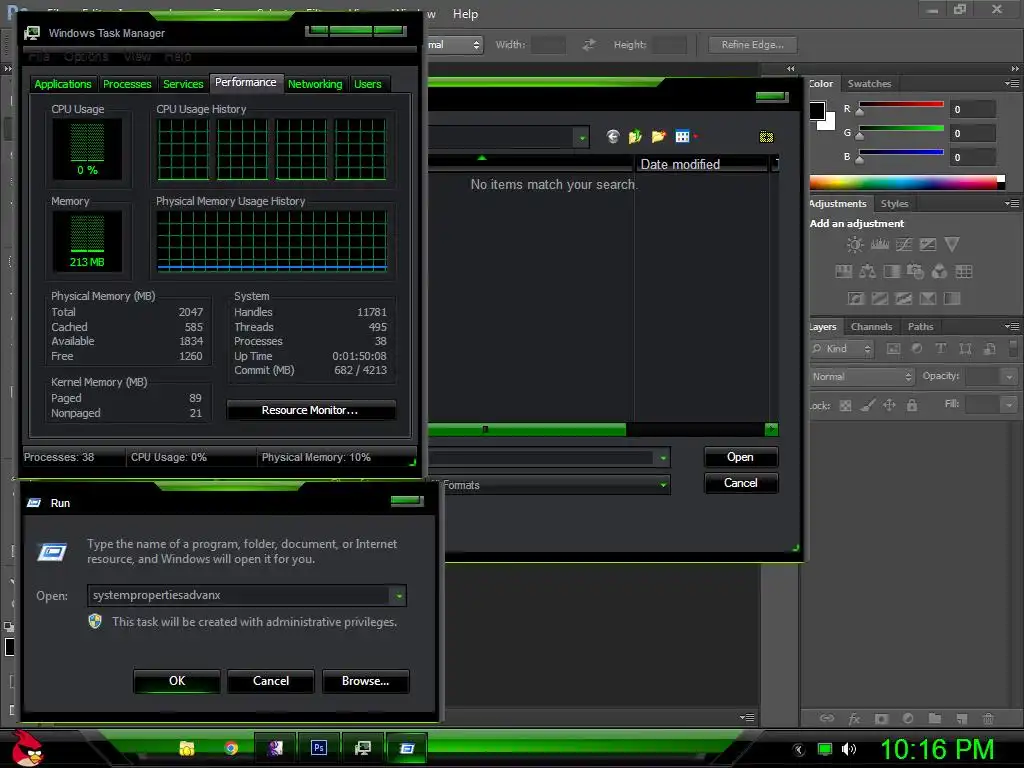1024x768 pixels.
Task: Open the Opacity dropdown arrow
Action: 1010,377
